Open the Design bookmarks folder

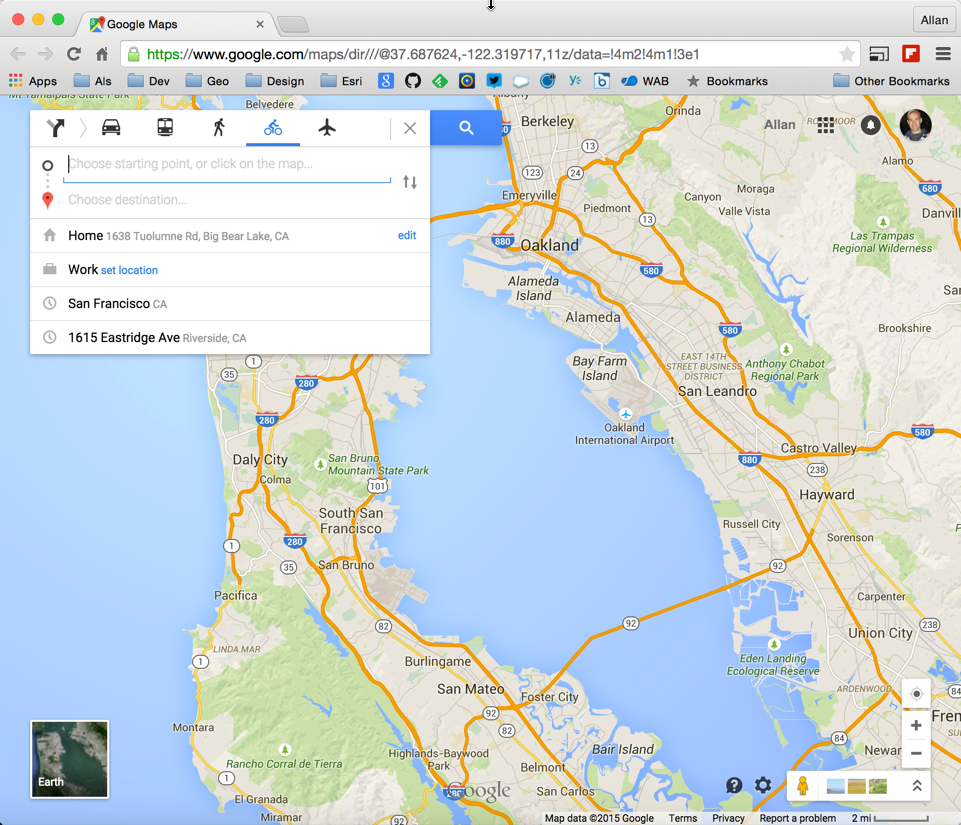tap(275, 81)
